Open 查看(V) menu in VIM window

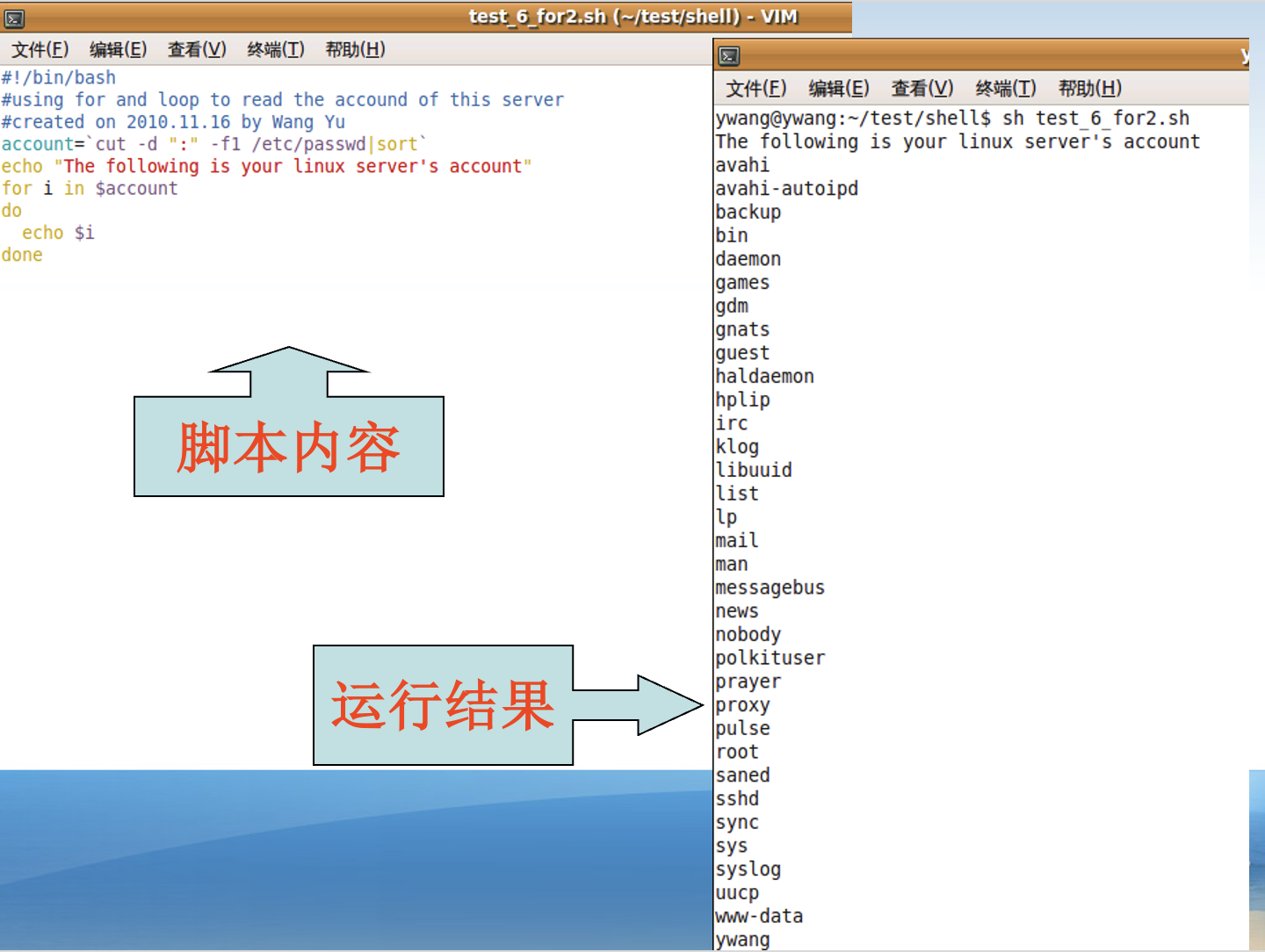(x=197, y=49)
